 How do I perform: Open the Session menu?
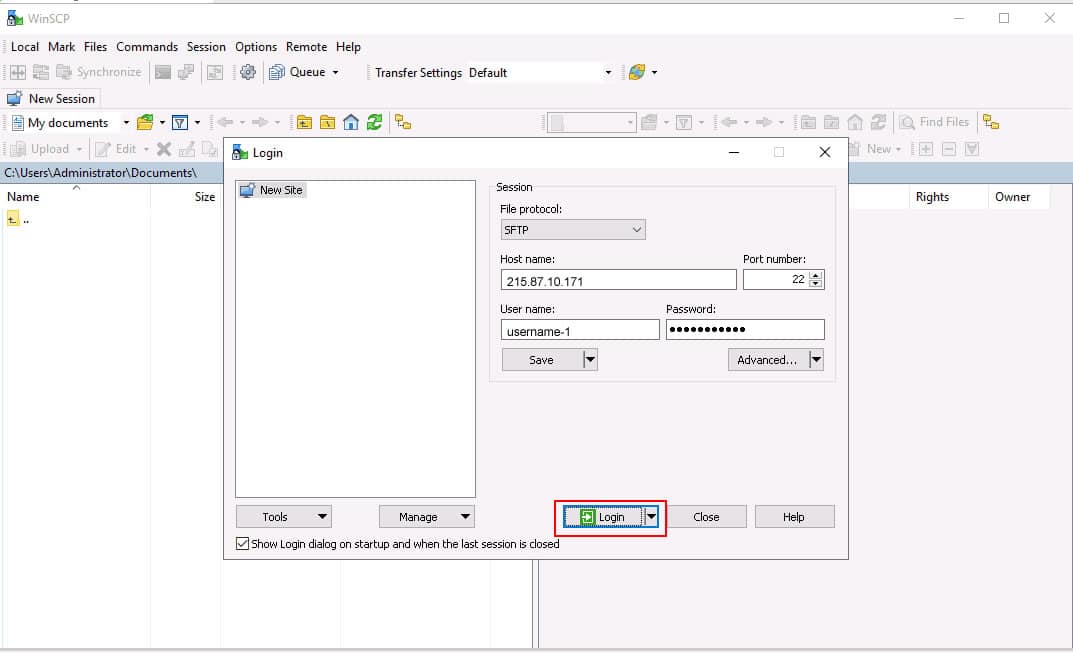[206, 47]
